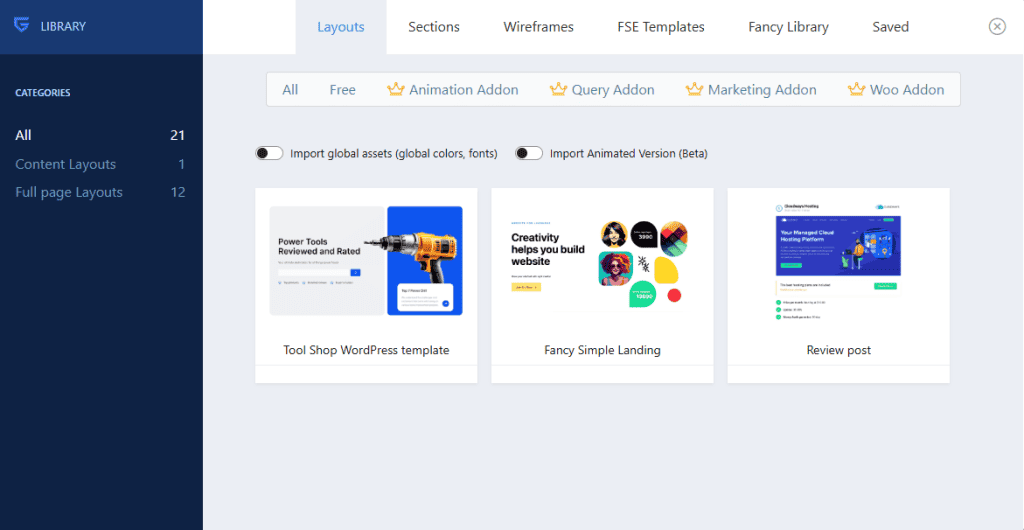Open the Wireframes tab

pos(538,27)
